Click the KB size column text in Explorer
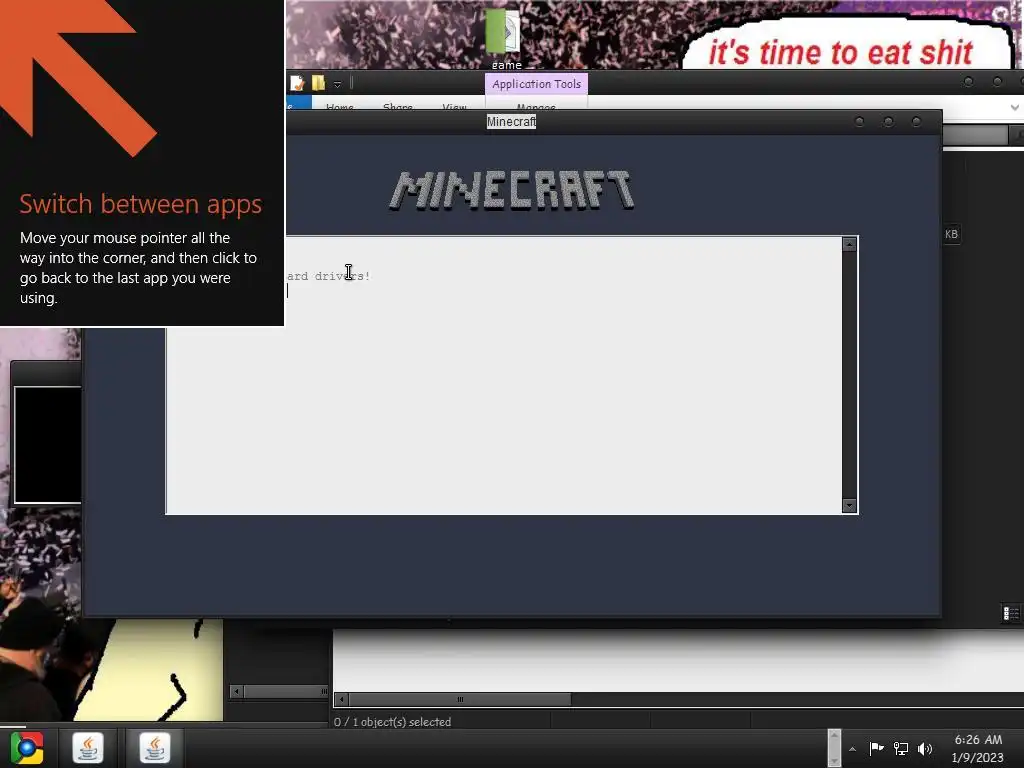This screenshot has width=1024, height=768. (x=952, y=234)
